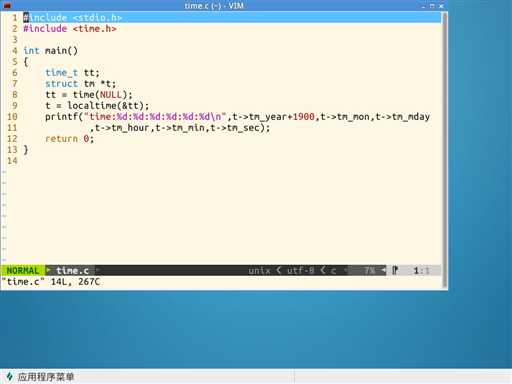This screenshot has height=384, width=512.
Task: Click the utf-8 encoding in statusline
Action: point(300,270)
